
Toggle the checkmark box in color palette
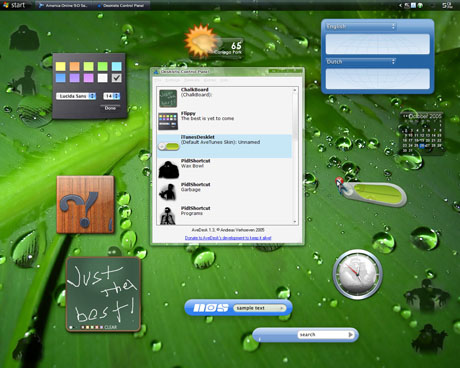point(116,78)
